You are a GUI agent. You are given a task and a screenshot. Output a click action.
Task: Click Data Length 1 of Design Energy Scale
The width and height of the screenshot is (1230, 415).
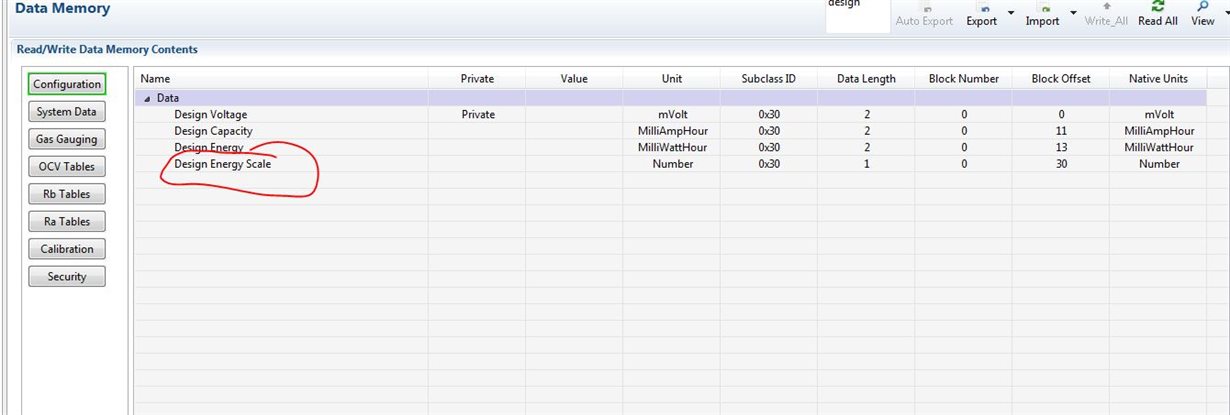[x=866, y=163]
